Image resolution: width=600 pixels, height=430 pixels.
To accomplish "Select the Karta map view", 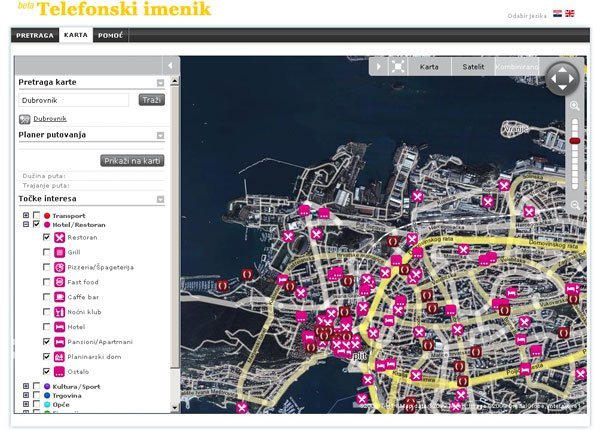I will tap(429, 67).
